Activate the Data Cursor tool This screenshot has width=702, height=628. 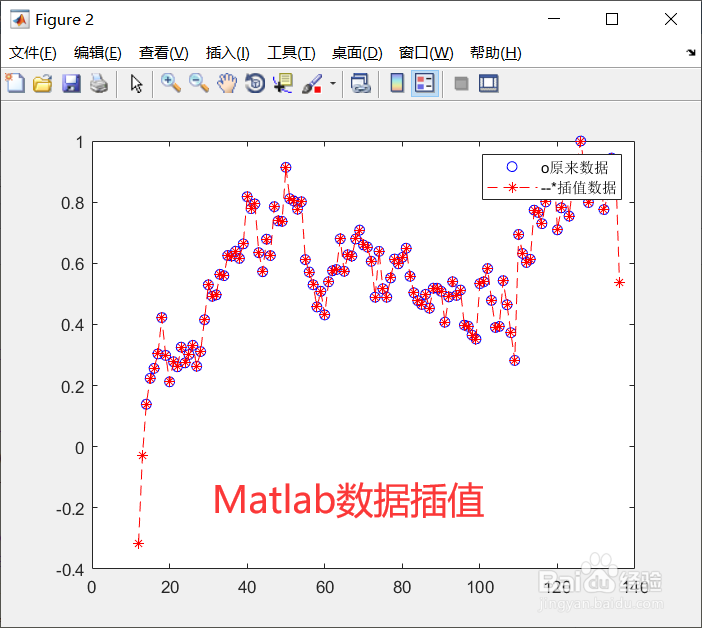click(283, 84)
